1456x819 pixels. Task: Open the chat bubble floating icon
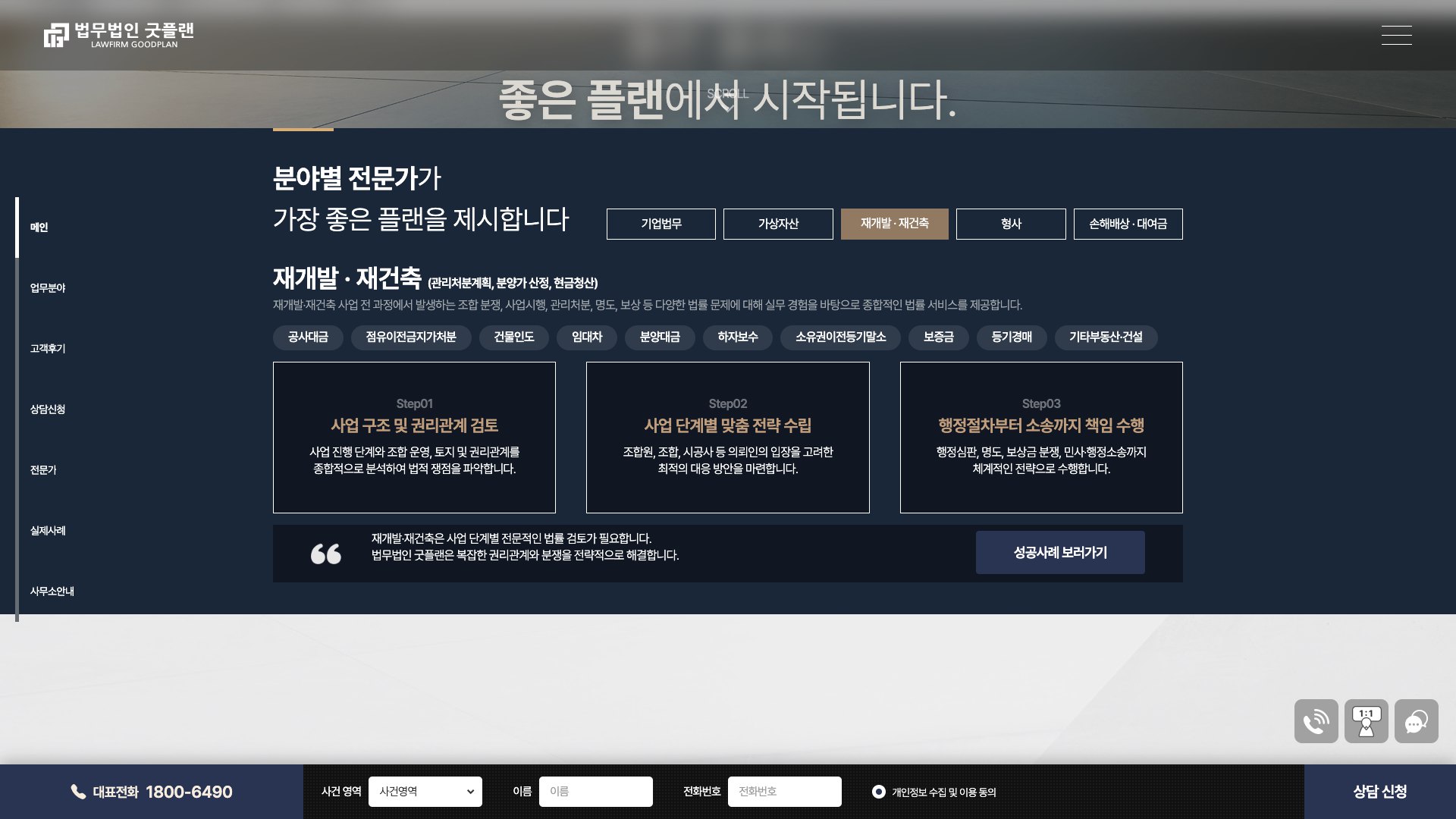(1416, 721)
